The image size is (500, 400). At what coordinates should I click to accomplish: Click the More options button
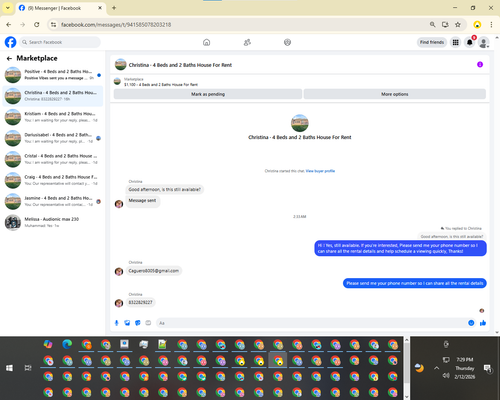[x=395, y=94]
